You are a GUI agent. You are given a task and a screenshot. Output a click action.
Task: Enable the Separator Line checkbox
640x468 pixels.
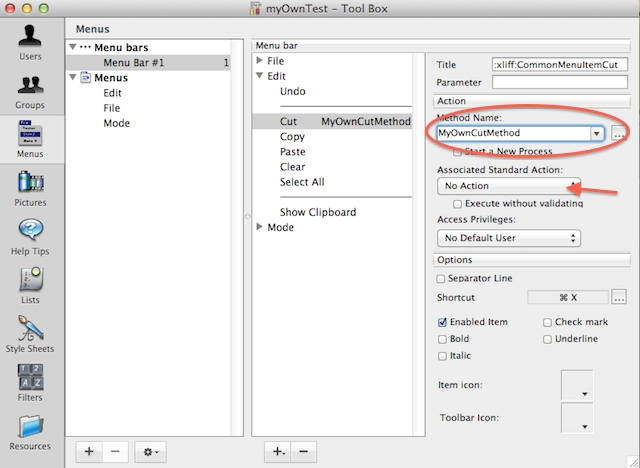(442, 278)
